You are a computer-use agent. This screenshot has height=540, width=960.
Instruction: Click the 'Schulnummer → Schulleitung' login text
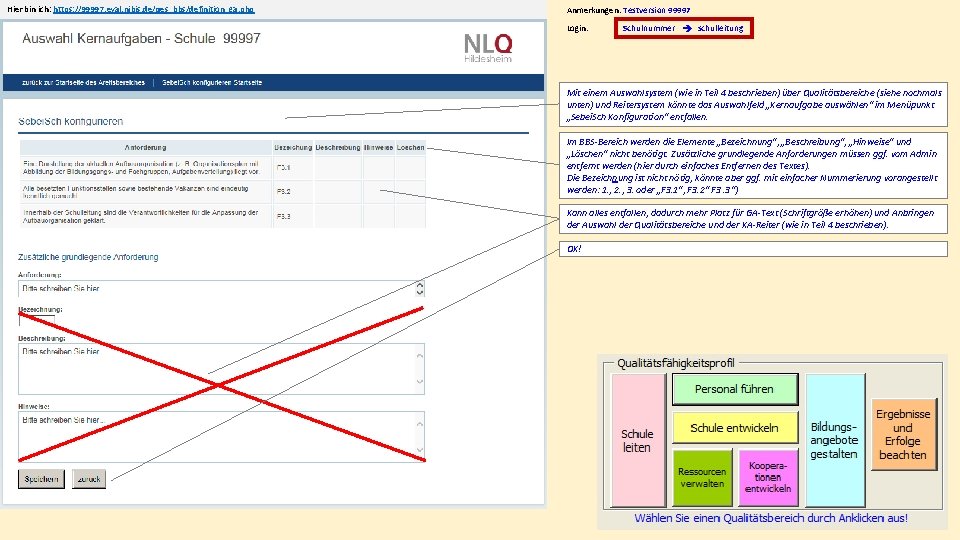click(683, 28)
